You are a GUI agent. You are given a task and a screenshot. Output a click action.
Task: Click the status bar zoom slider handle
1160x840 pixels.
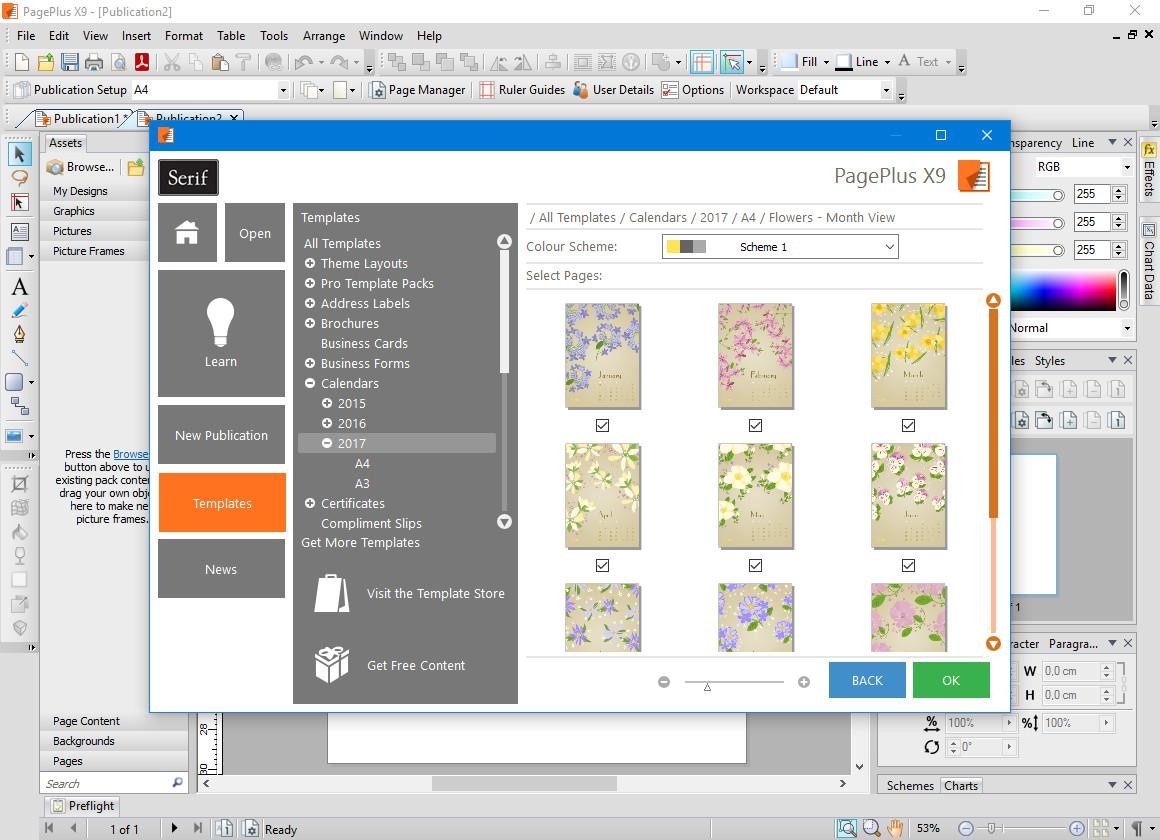(991, 828)
